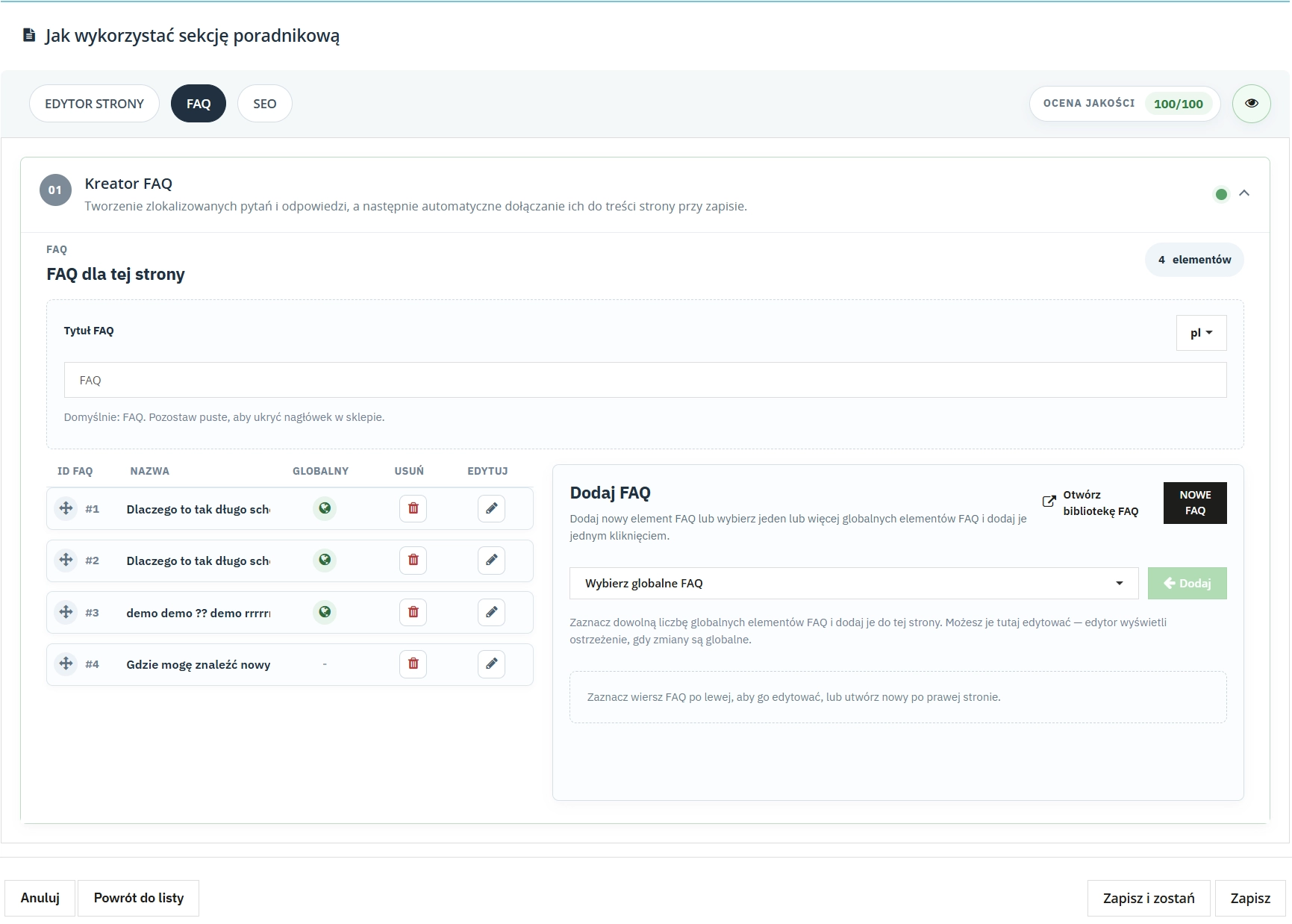Open 'Otwórz bibliotekę FAQ' external link icon
The height and width of the screenshot is (924, 1292).
(x=1049, y=502)
